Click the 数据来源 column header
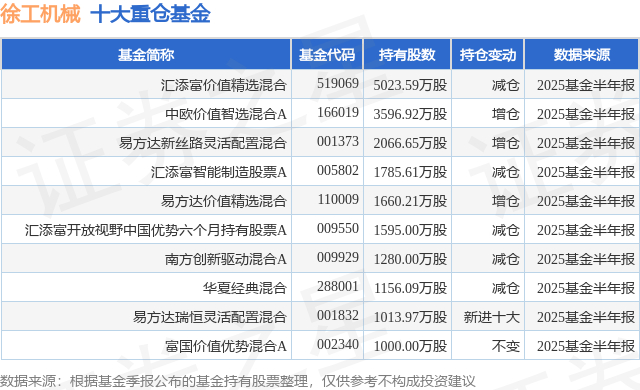The width and height of the screenshot is (640, 390). tap(582, 55)
